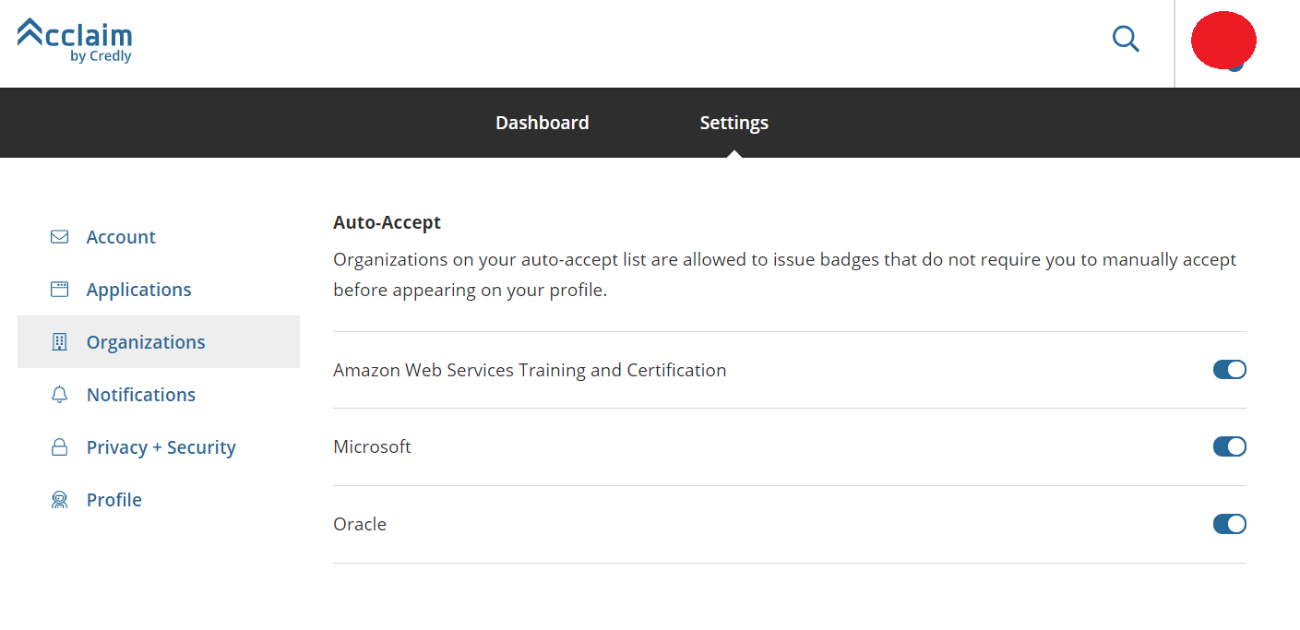
Task: Go to Profile settings
Action: (x=114, y=500)
